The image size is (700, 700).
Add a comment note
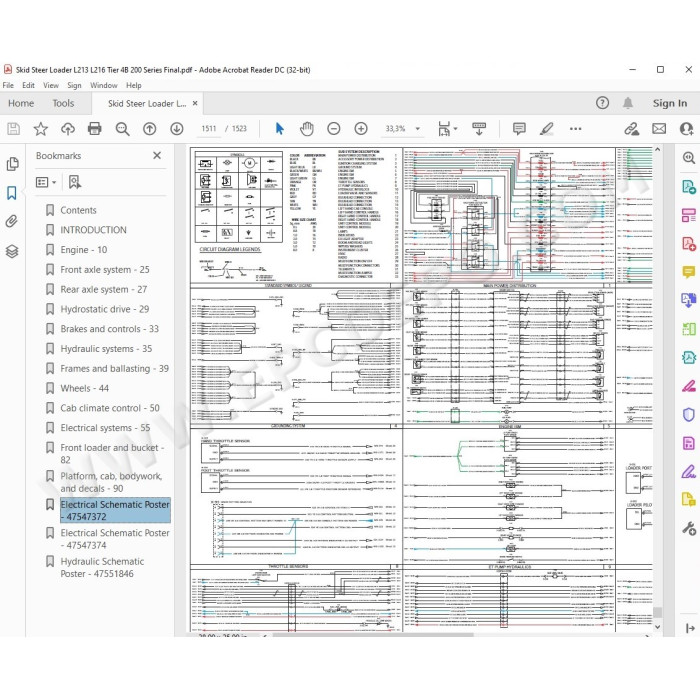519,129
